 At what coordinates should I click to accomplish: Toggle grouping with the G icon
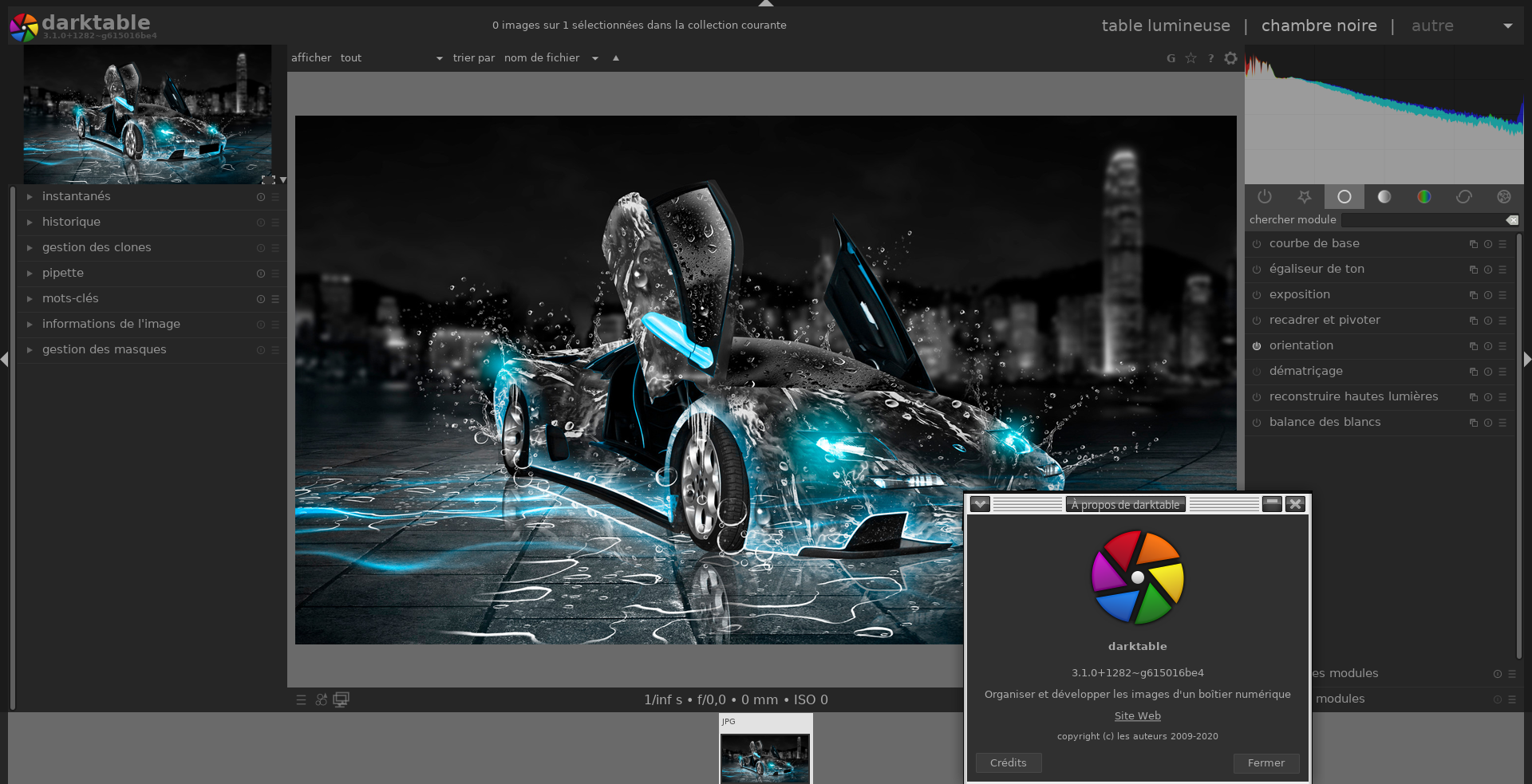click(x=1171, y=58)
